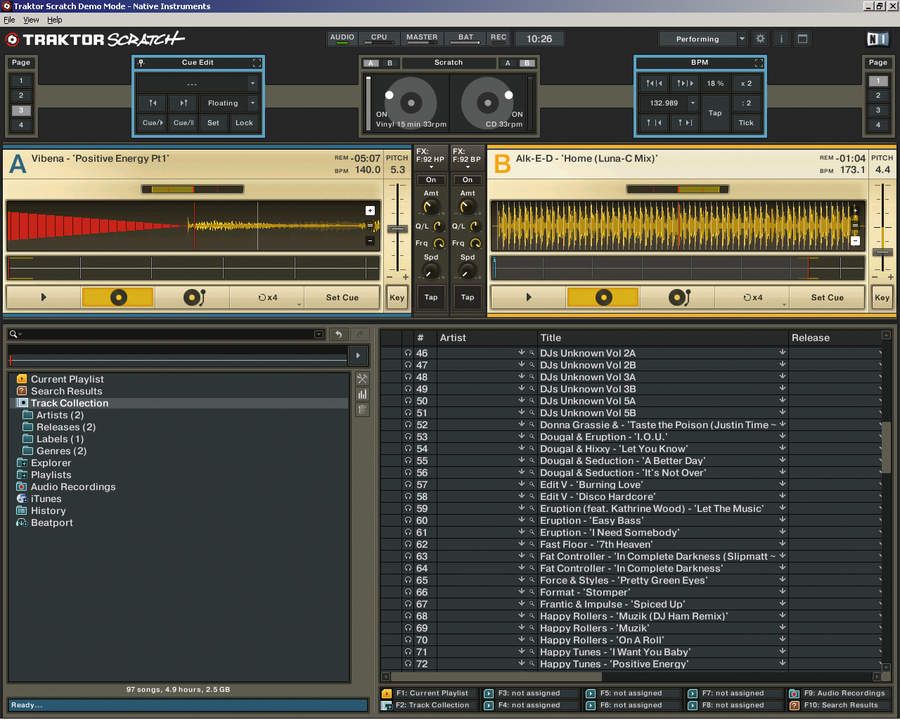The height and width of the screenshot is (720, 900).
Task: Toggle Scratch panel deck A indicator
Action: 371,63
